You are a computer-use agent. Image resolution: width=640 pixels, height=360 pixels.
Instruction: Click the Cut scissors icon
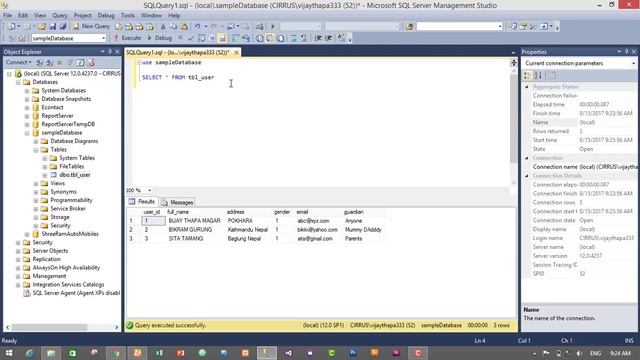point(162,27)
